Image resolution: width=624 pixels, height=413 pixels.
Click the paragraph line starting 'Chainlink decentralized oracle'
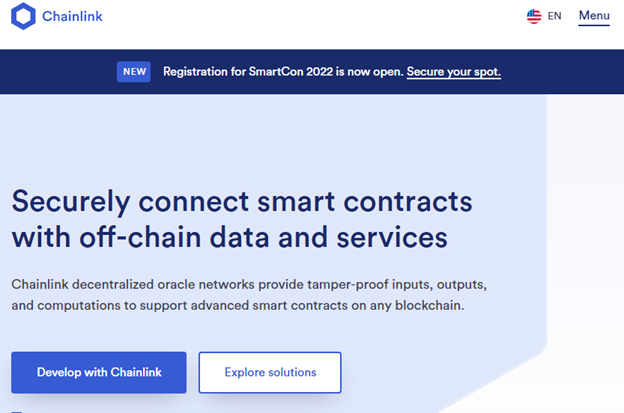coord(249,284)
